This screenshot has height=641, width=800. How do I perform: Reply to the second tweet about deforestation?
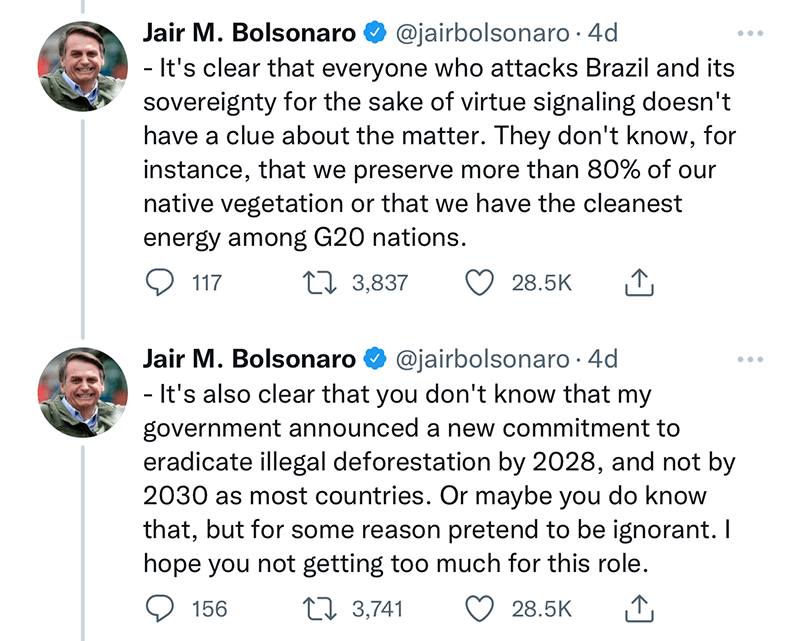coord(161,608)
